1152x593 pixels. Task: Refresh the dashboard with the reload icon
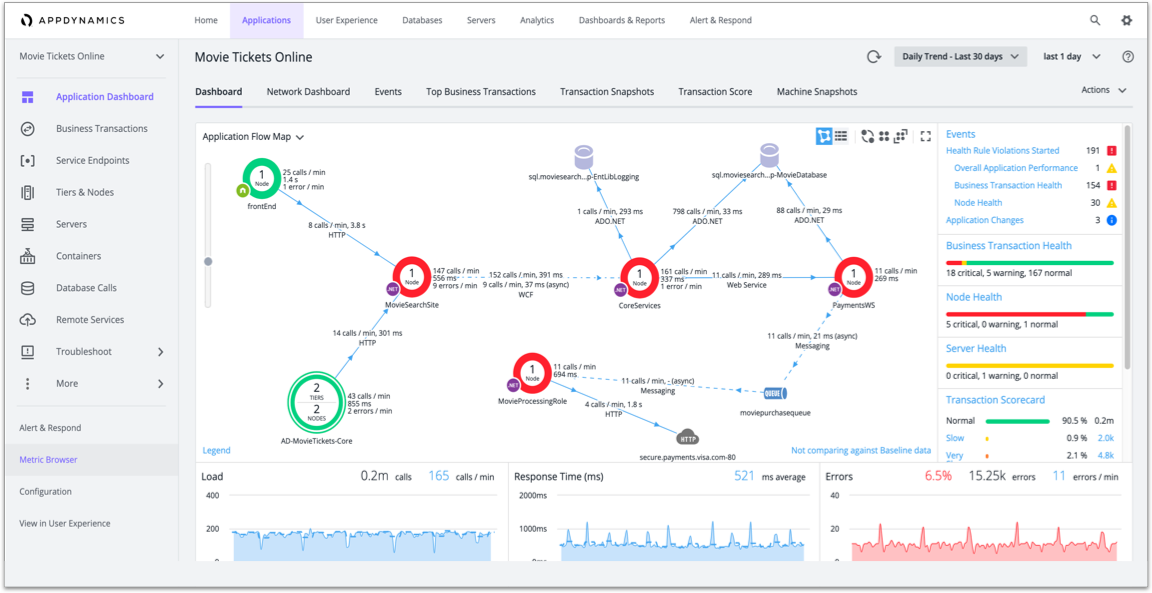click(872, 56)
